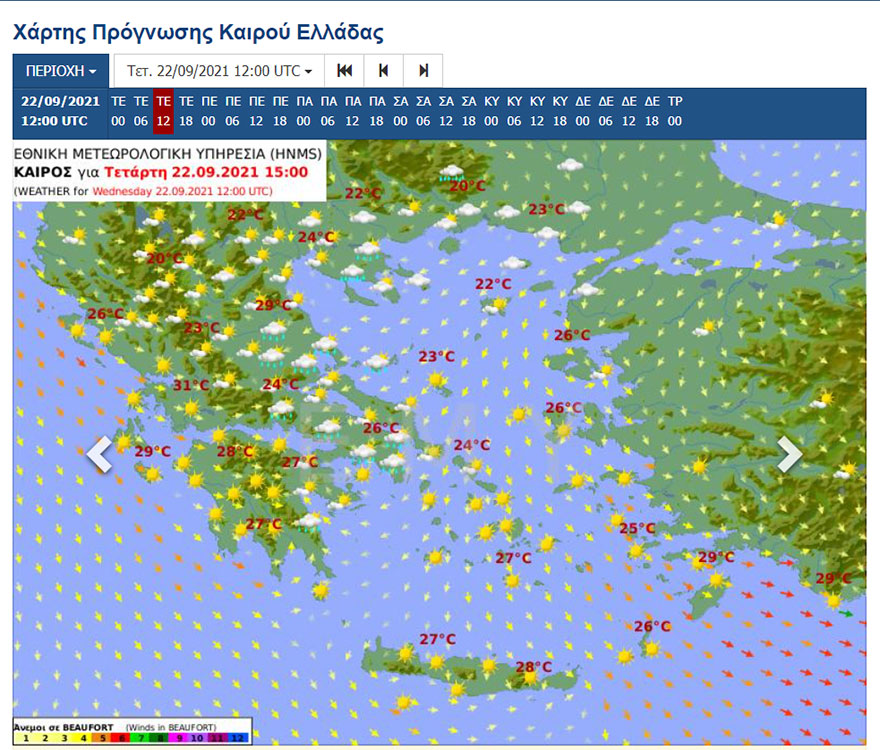The image size is (880, 750).
Task: Go to previous forecast time step
Action: coord(383,71)
